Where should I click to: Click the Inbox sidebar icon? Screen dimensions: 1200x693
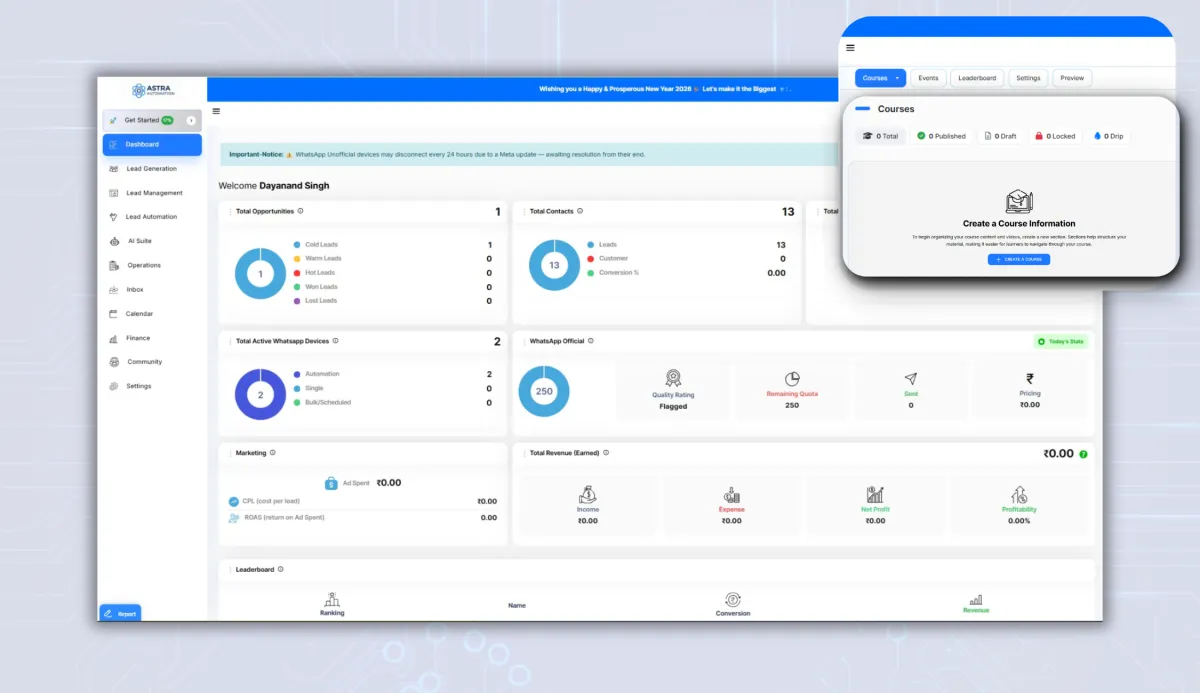(x=115, y=290)
